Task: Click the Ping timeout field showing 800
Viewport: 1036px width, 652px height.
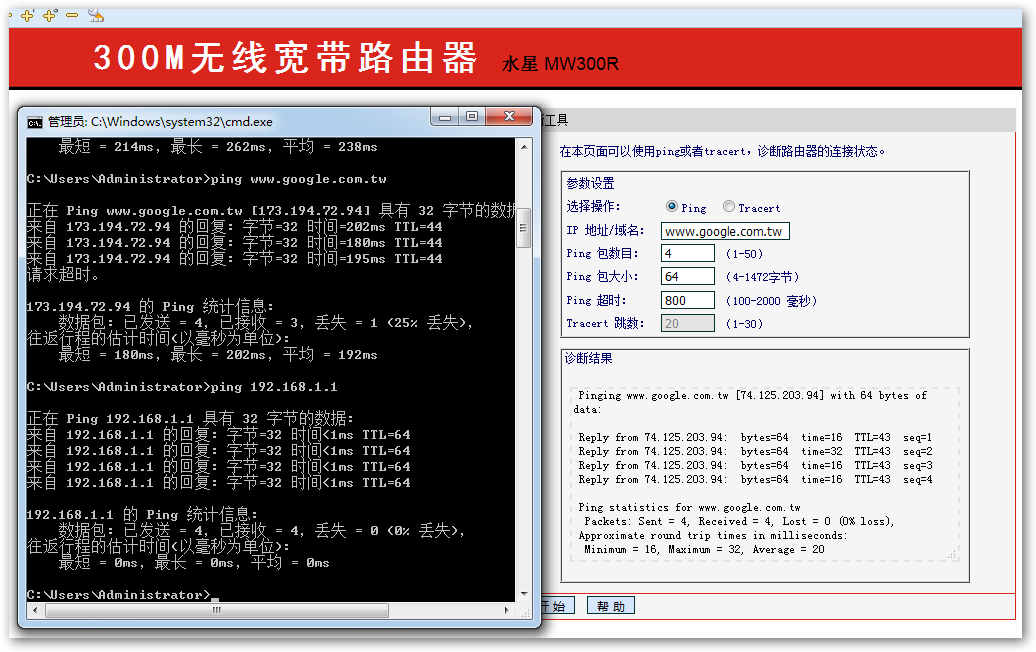Action: [688, 301]
